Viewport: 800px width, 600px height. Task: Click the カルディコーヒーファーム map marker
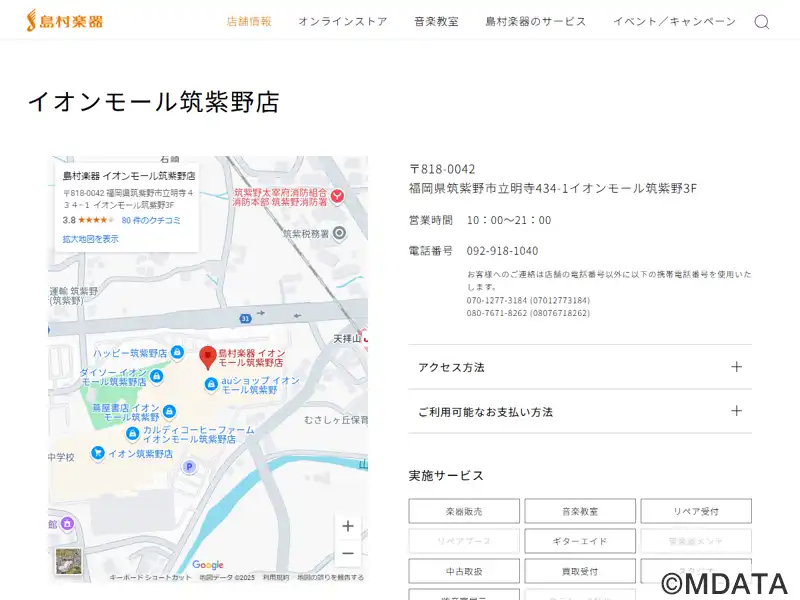click(x=133, y=434)
